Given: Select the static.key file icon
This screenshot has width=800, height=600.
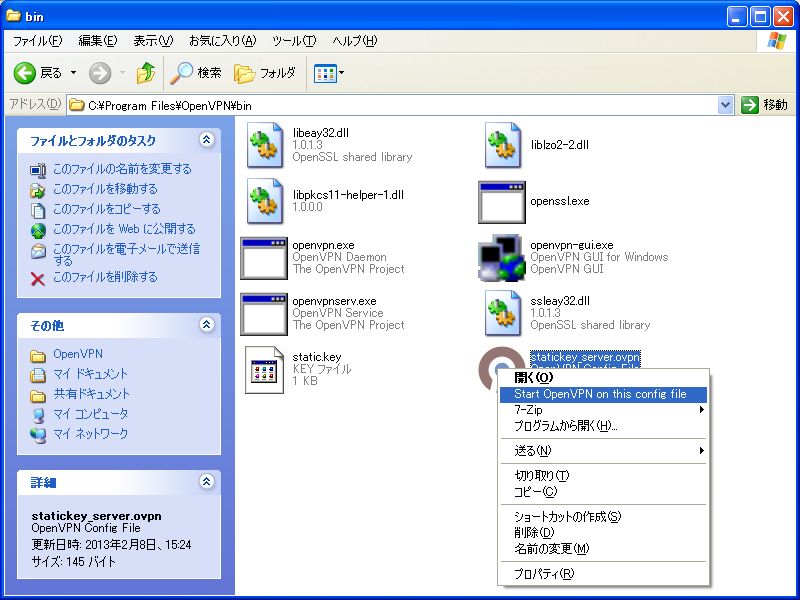Looking at the screenshot, I should click(x=264, y=370).
